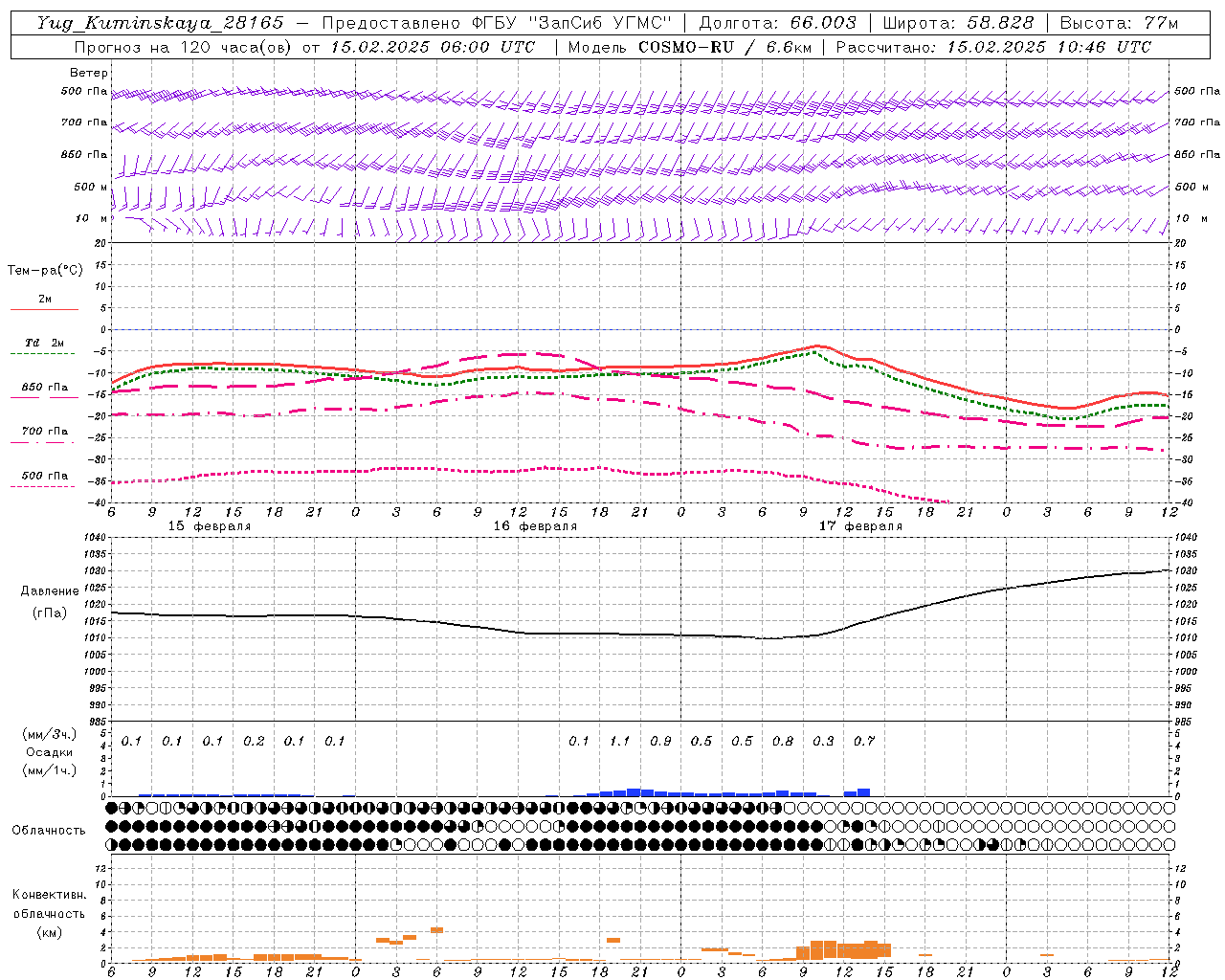Image resolution: width=1225 pixels, height=980 pixels.
Task: Click the Давление panel label
Action: coord(50,591)
